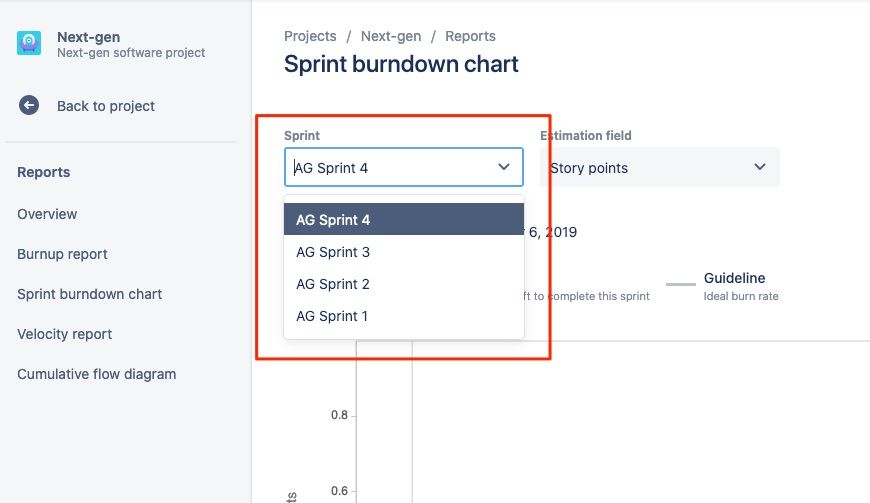The image size is (870, 503).
Task: Expand the Story points dropdown chevron
Action: pos(760,167)
